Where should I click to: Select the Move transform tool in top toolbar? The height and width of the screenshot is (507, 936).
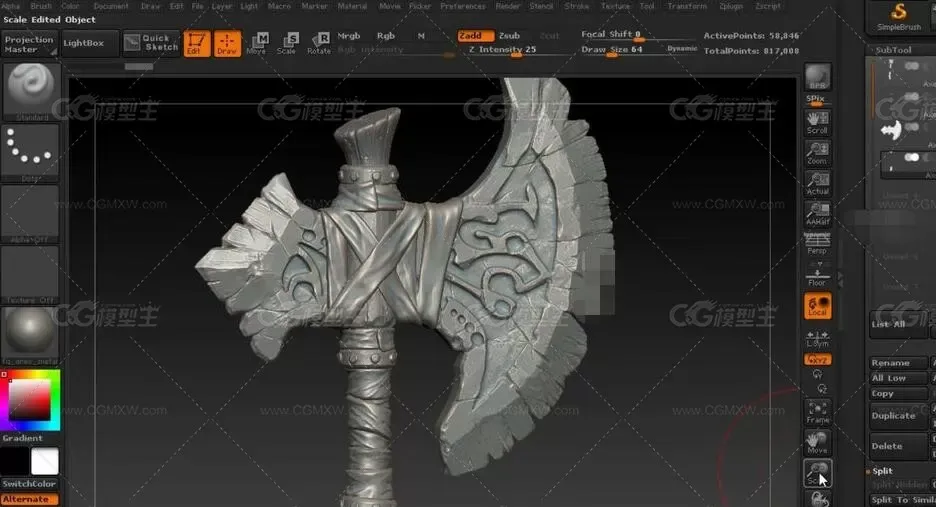click(258, 44)
